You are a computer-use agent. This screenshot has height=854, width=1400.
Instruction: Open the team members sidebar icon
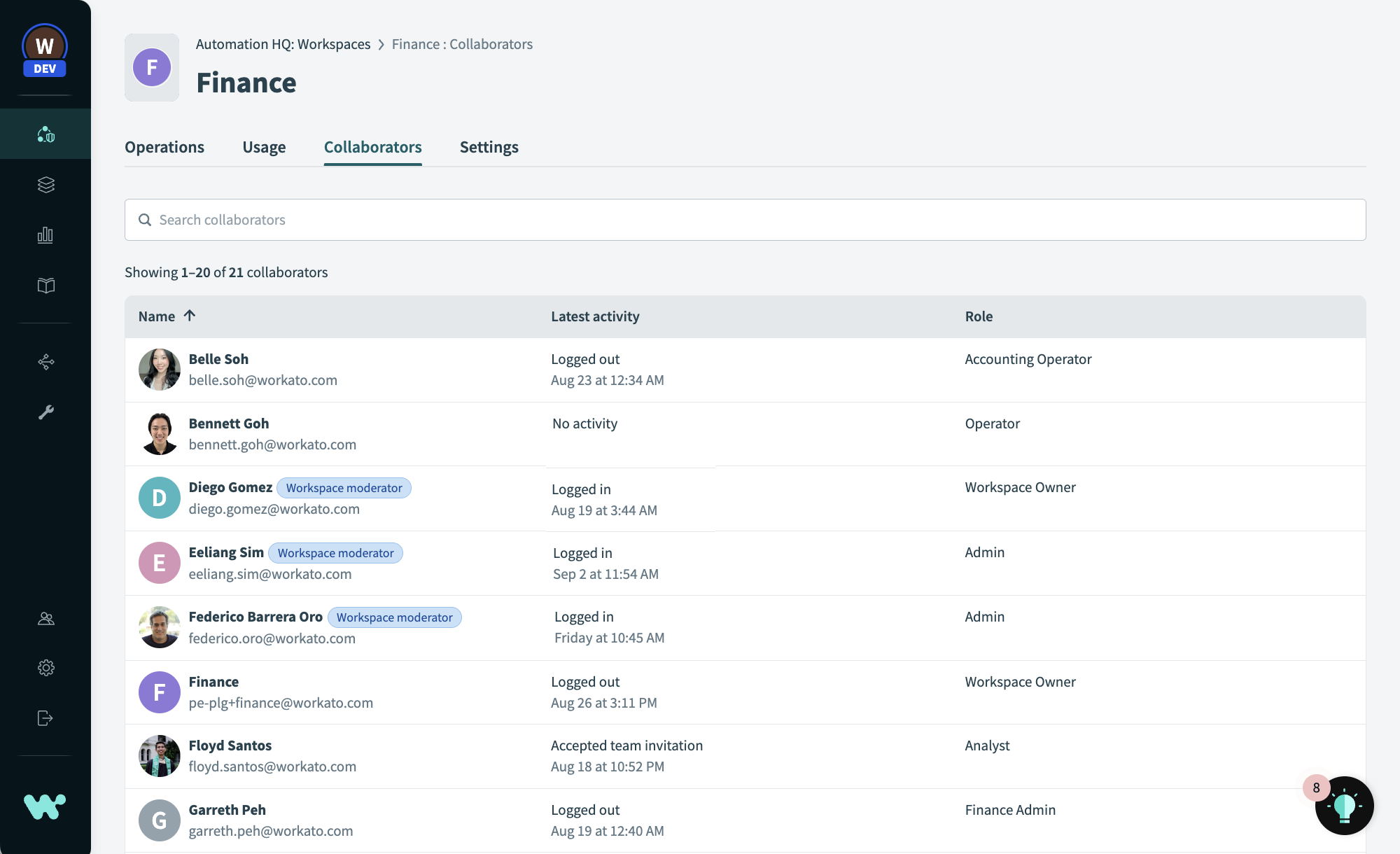click(45, 619)
